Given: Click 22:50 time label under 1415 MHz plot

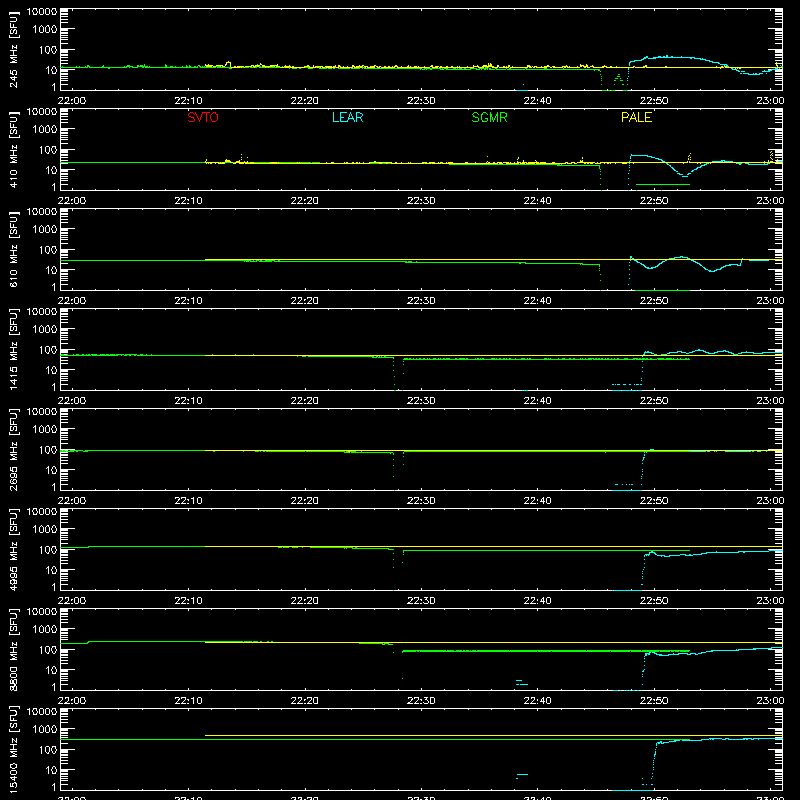Looking at the screenshot, I should (654, 401).
